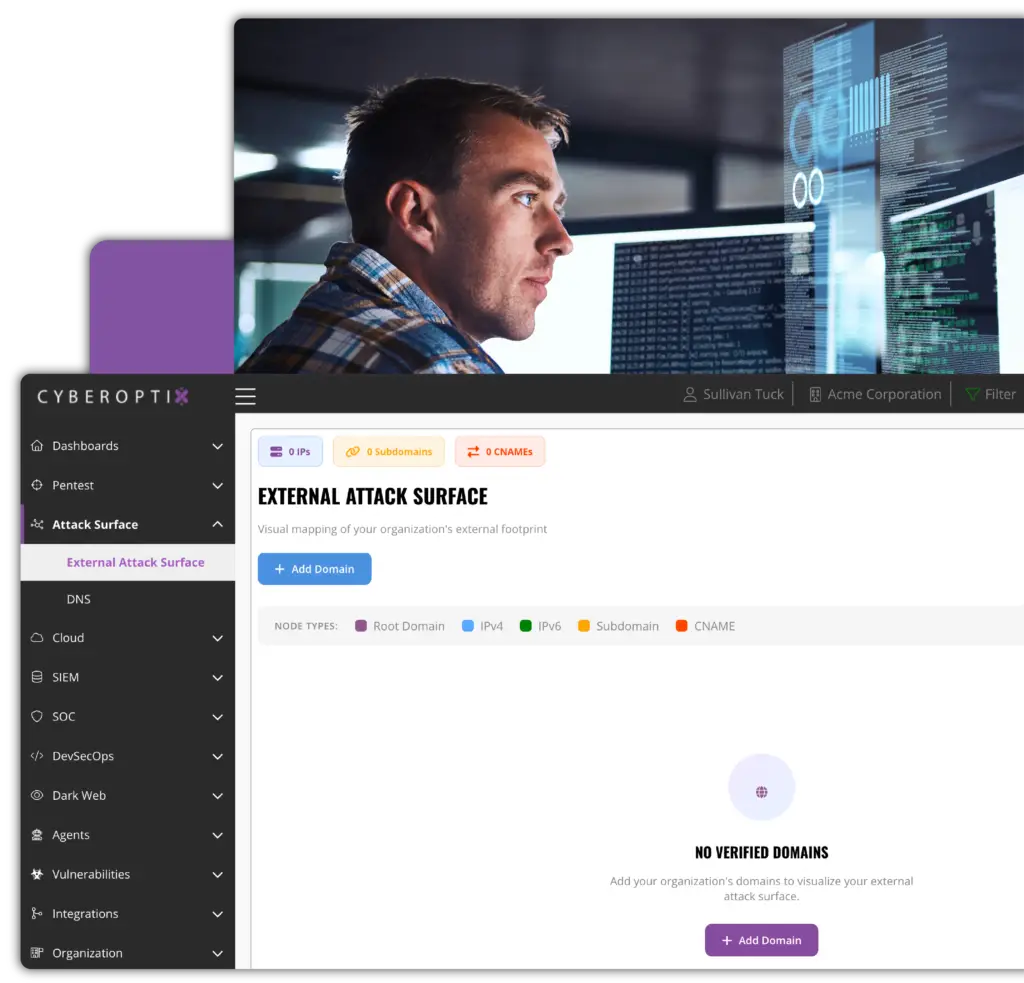The width and height of the screenshot is (1024, 983).
Task: Select External Attack Surface in sidebar
Action: click(x=135, y=563)
